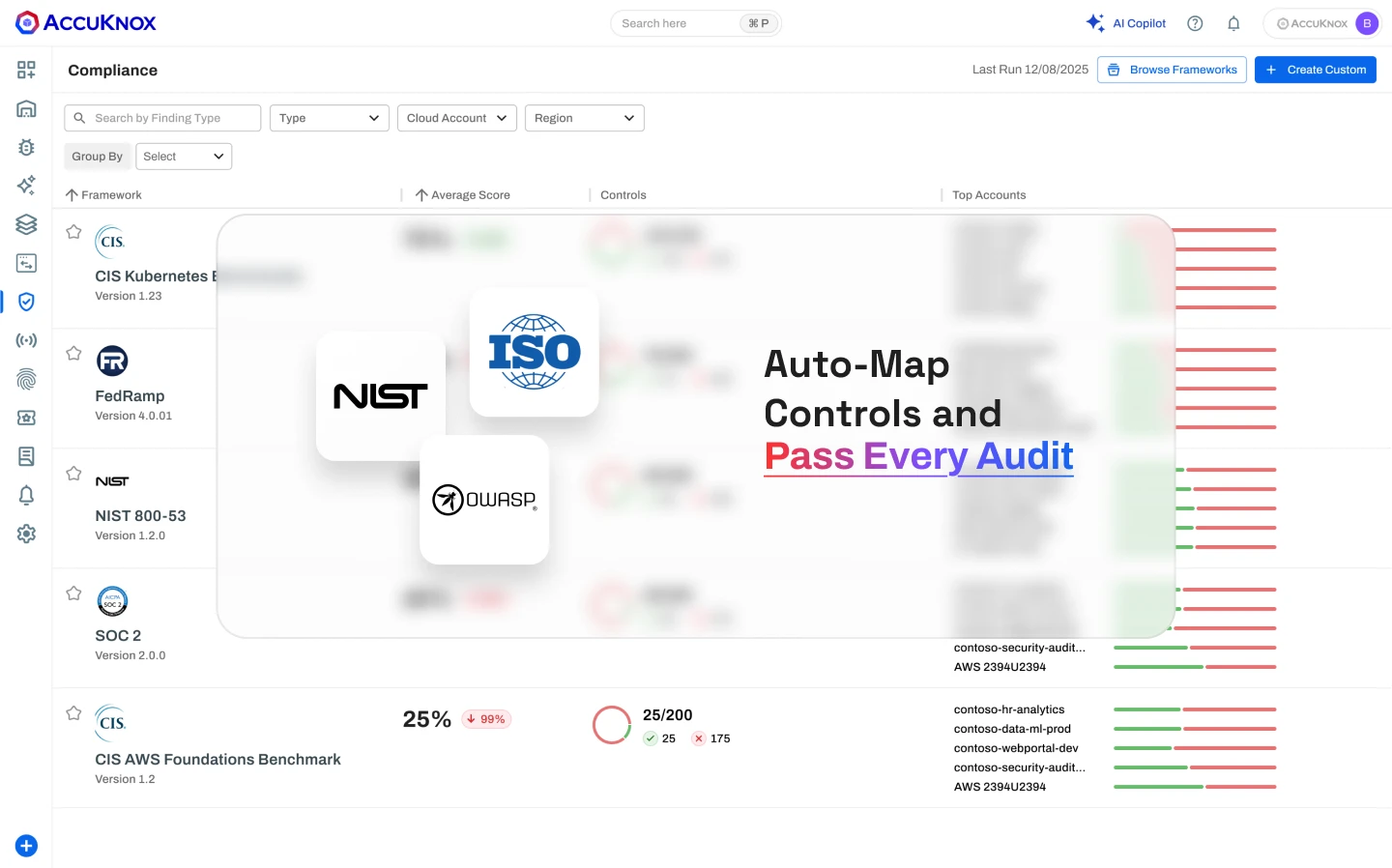Image resolution: width=1392 pixels, height=868 pixels.
Task: Click the NIST 800-53 framework logo
Action: click(x=112, y=481)
